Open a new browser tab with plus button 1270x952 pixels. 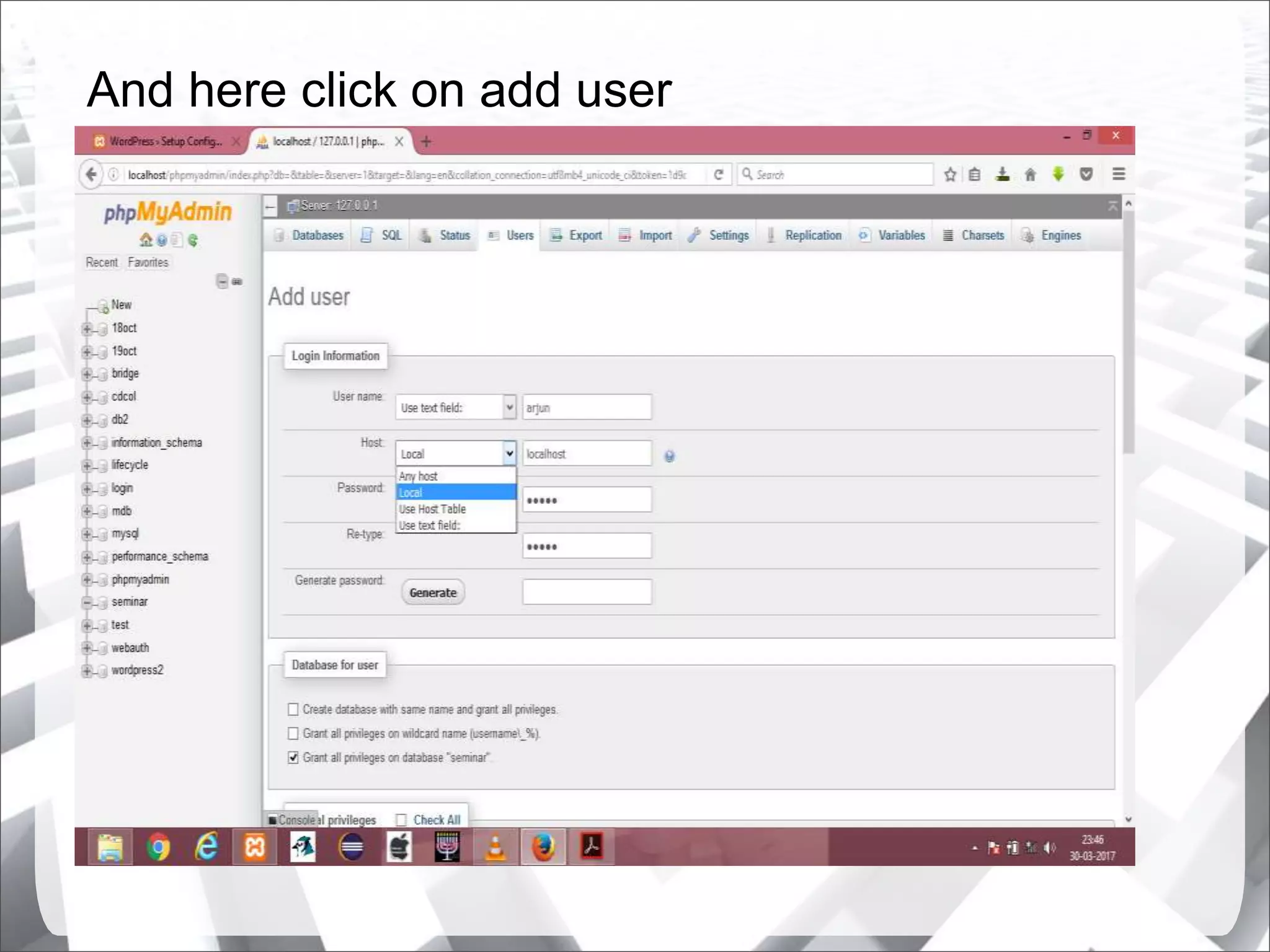[x=426, y=141]
